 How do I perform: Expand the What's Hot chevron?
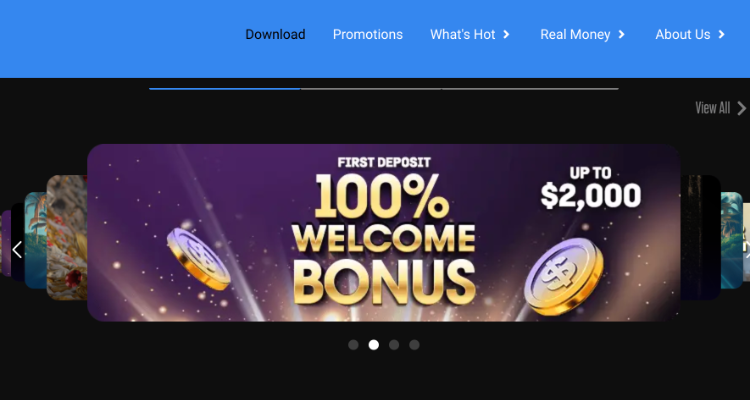pyautogui.click(x=507, y=34)
